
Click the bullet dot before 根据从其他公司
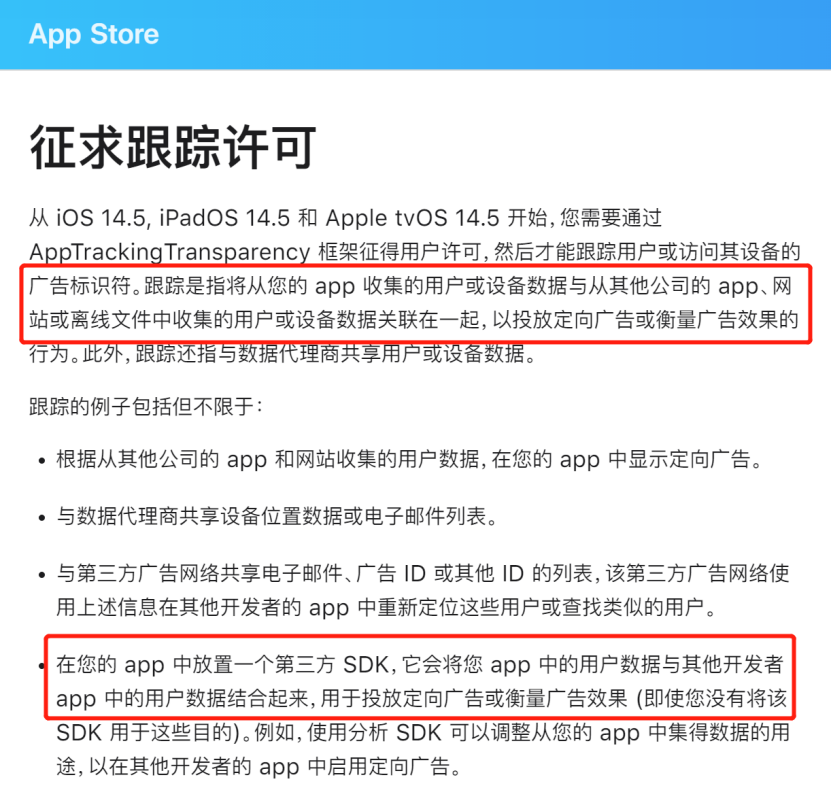coord(42,461)
